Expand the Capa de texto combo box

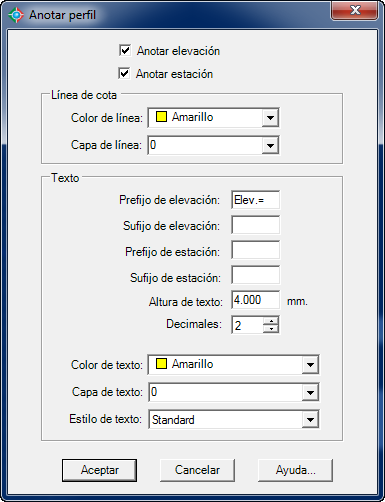[x=234, y=392]
